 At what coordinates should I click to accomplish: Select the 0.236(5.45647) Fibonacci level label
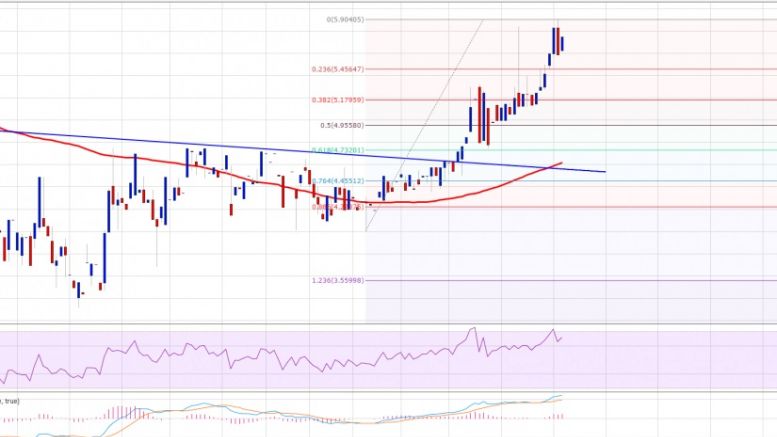337,69
